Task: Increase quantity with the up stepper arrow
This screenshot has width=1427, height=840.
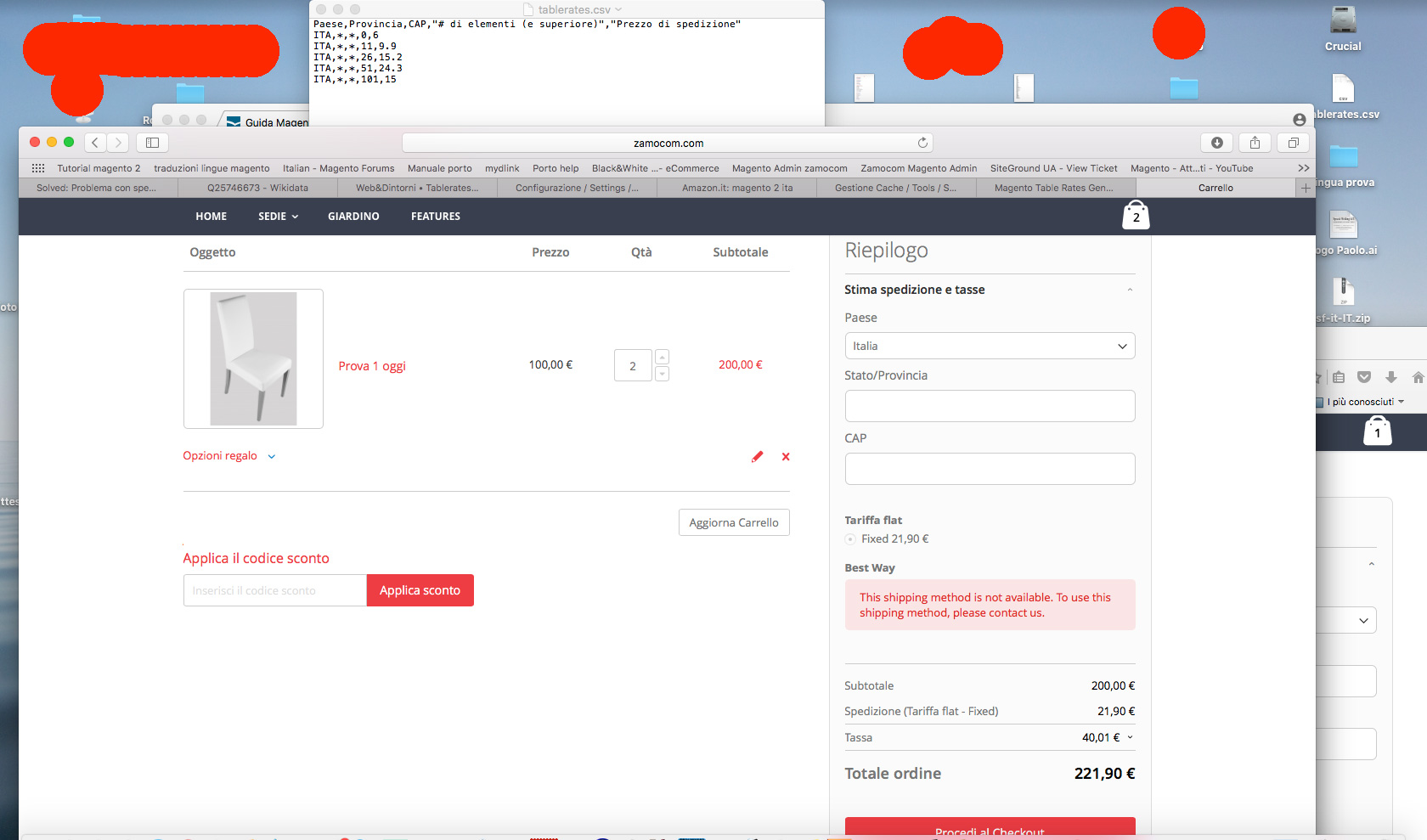Action: coord(662,356)
